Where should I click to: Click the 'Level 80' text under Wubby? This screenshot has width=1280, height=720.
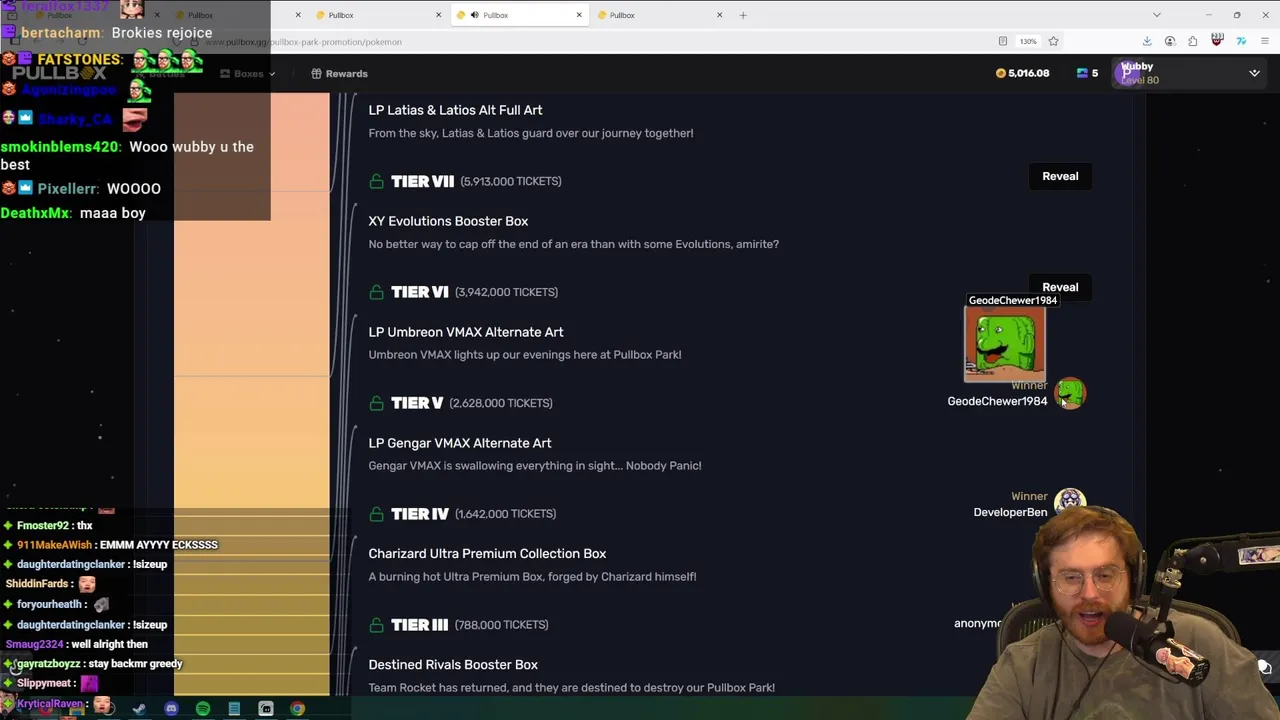click(1140, 80)
